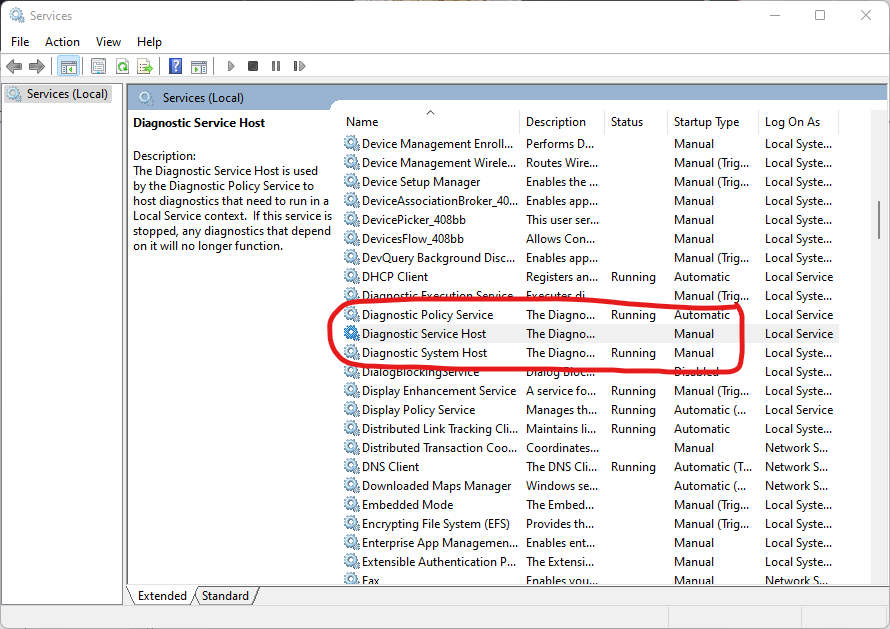
Task: Sort by the Description column header
Action: (x=561, y=121)
